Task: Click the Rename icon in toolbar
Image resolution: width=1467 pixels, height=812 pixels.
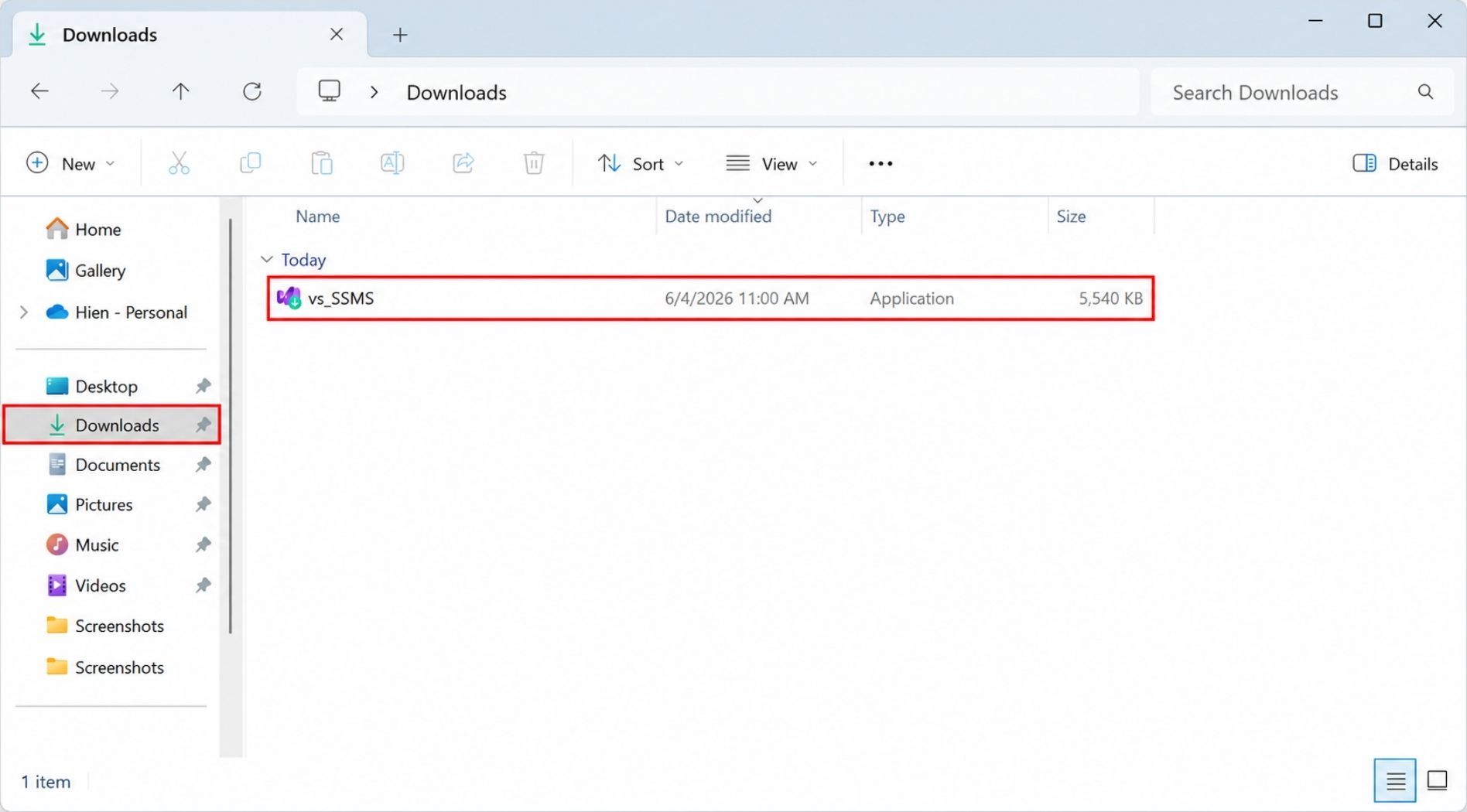Action: click(392, 163)
